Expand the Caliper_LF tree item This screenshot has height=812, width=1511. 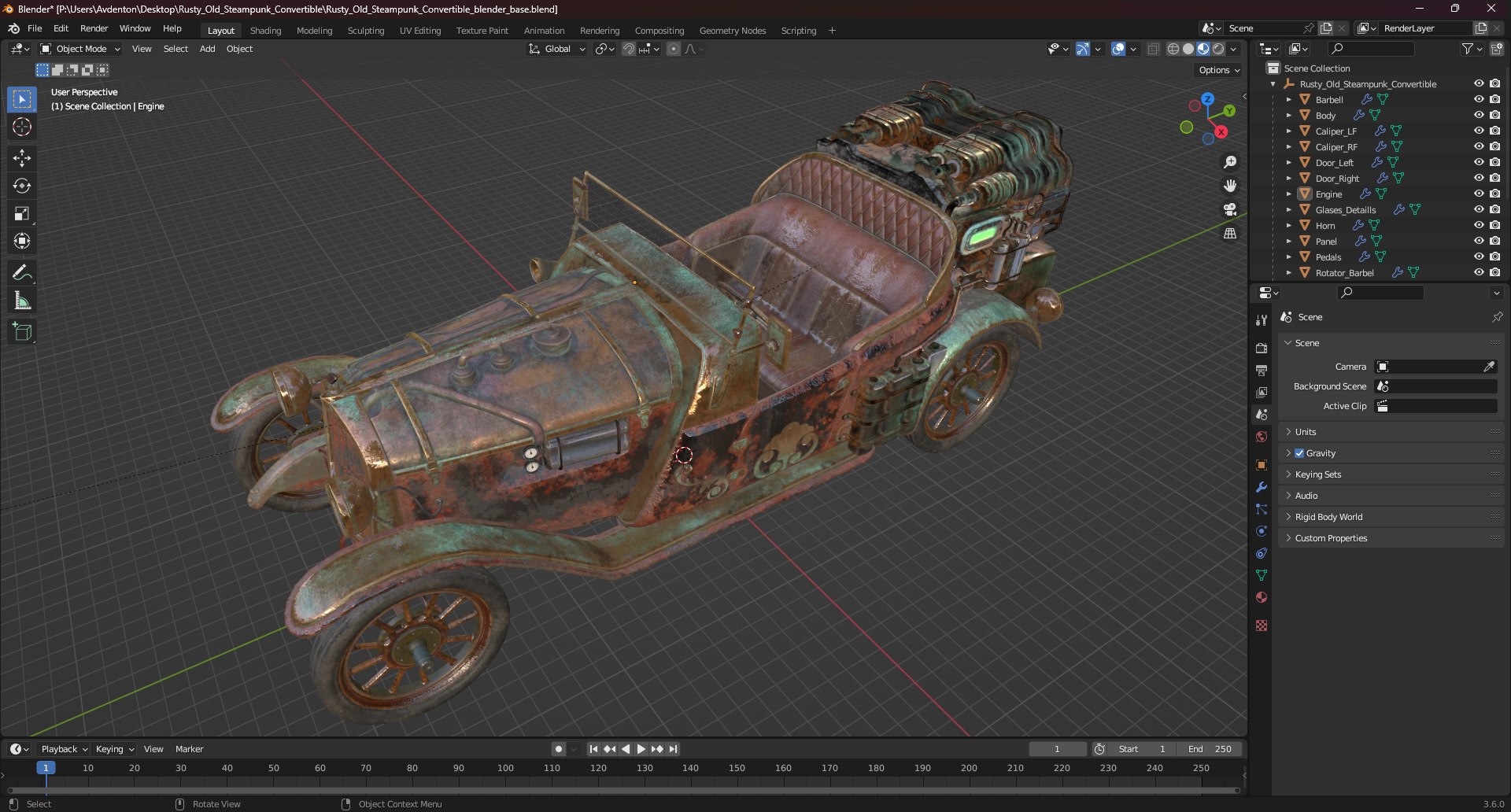[1288, 131]
